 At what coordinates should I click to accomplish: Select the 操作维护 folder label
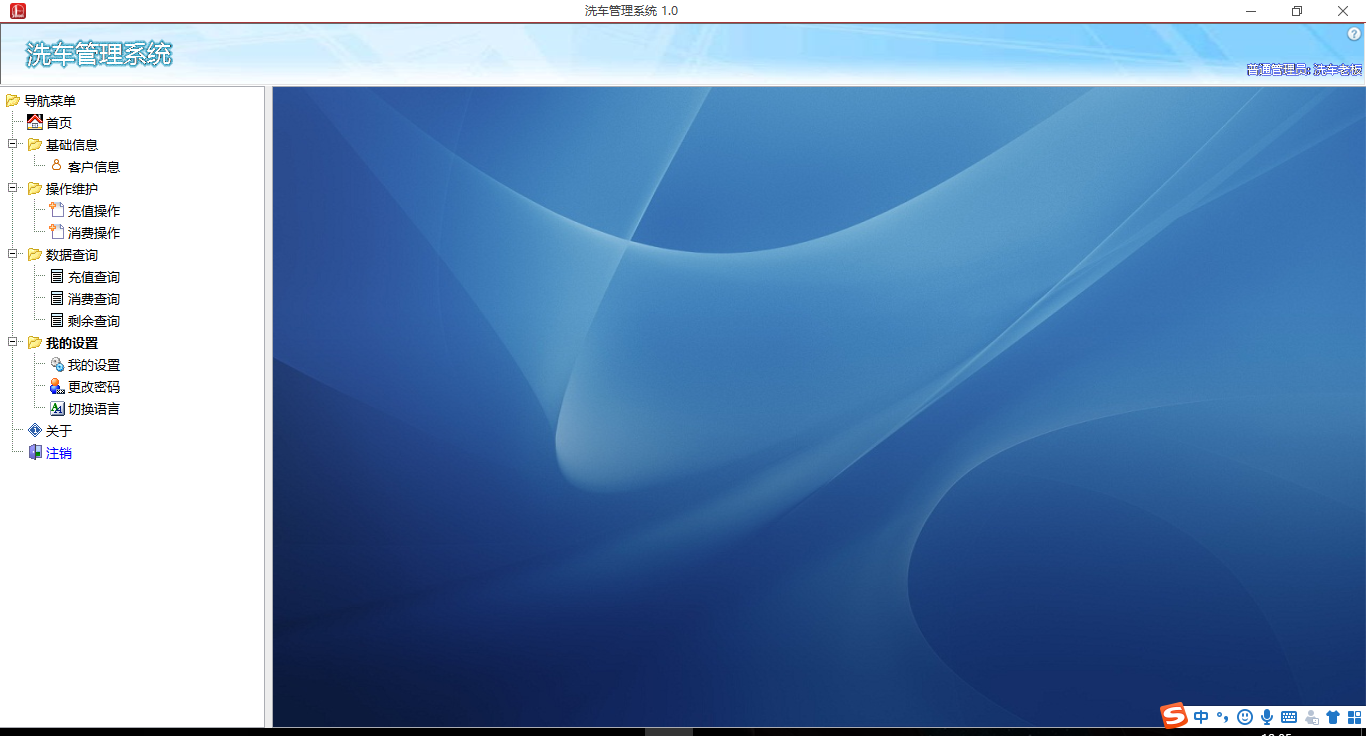(72, 189)
